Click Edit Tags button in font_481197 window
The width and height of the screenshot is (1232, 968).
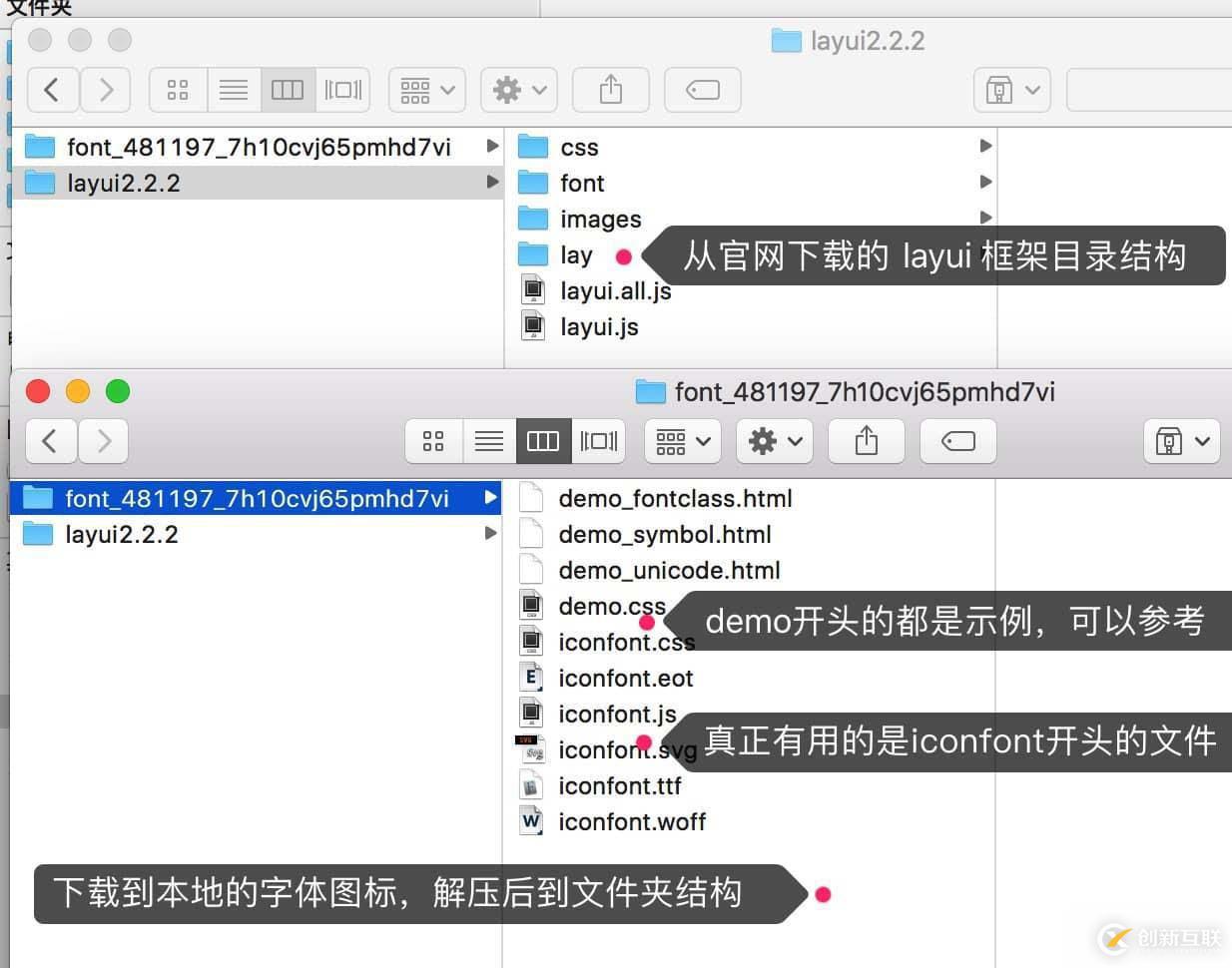click(958, 441)
